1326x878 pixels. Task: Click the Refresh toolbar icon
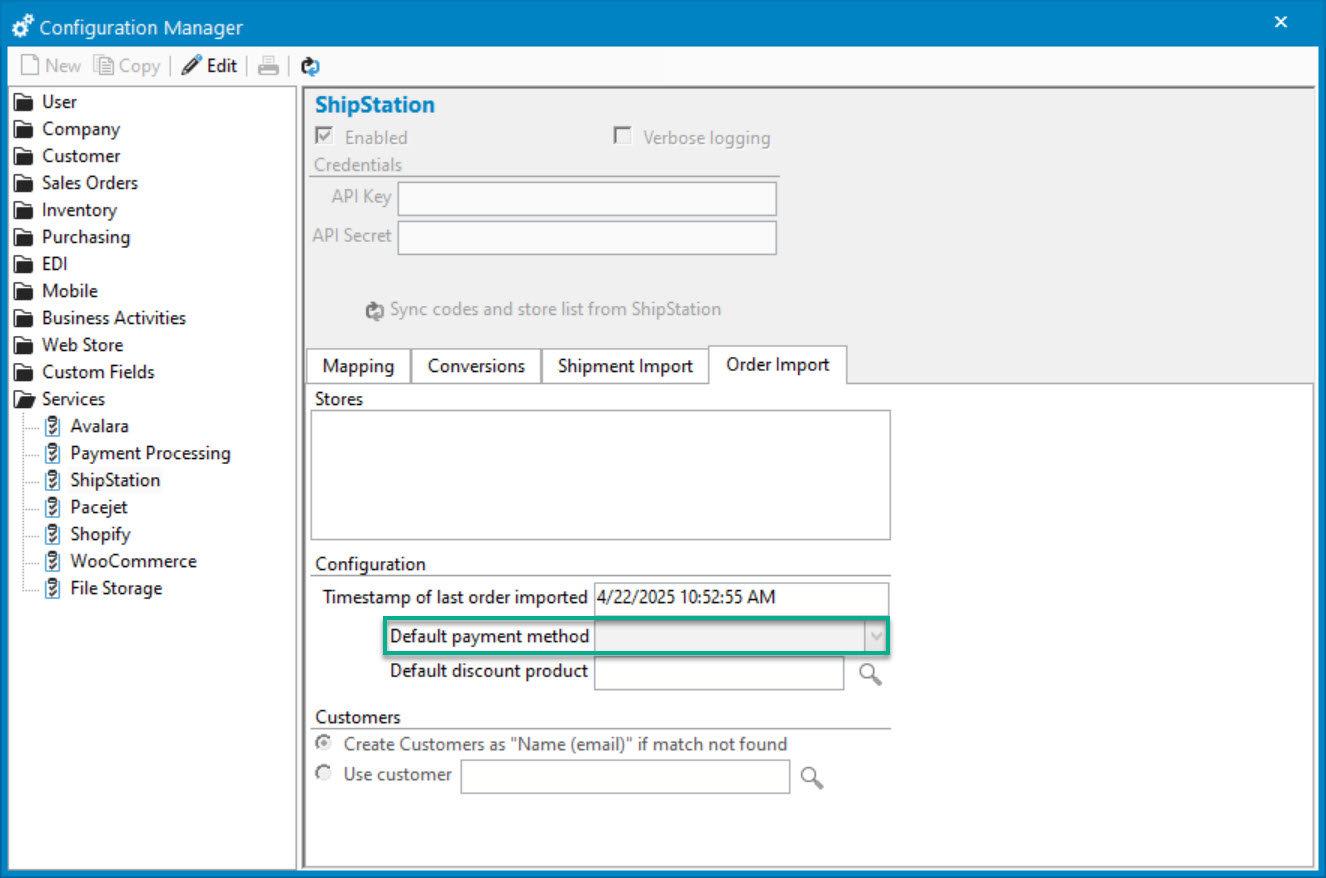coord(310,67)
